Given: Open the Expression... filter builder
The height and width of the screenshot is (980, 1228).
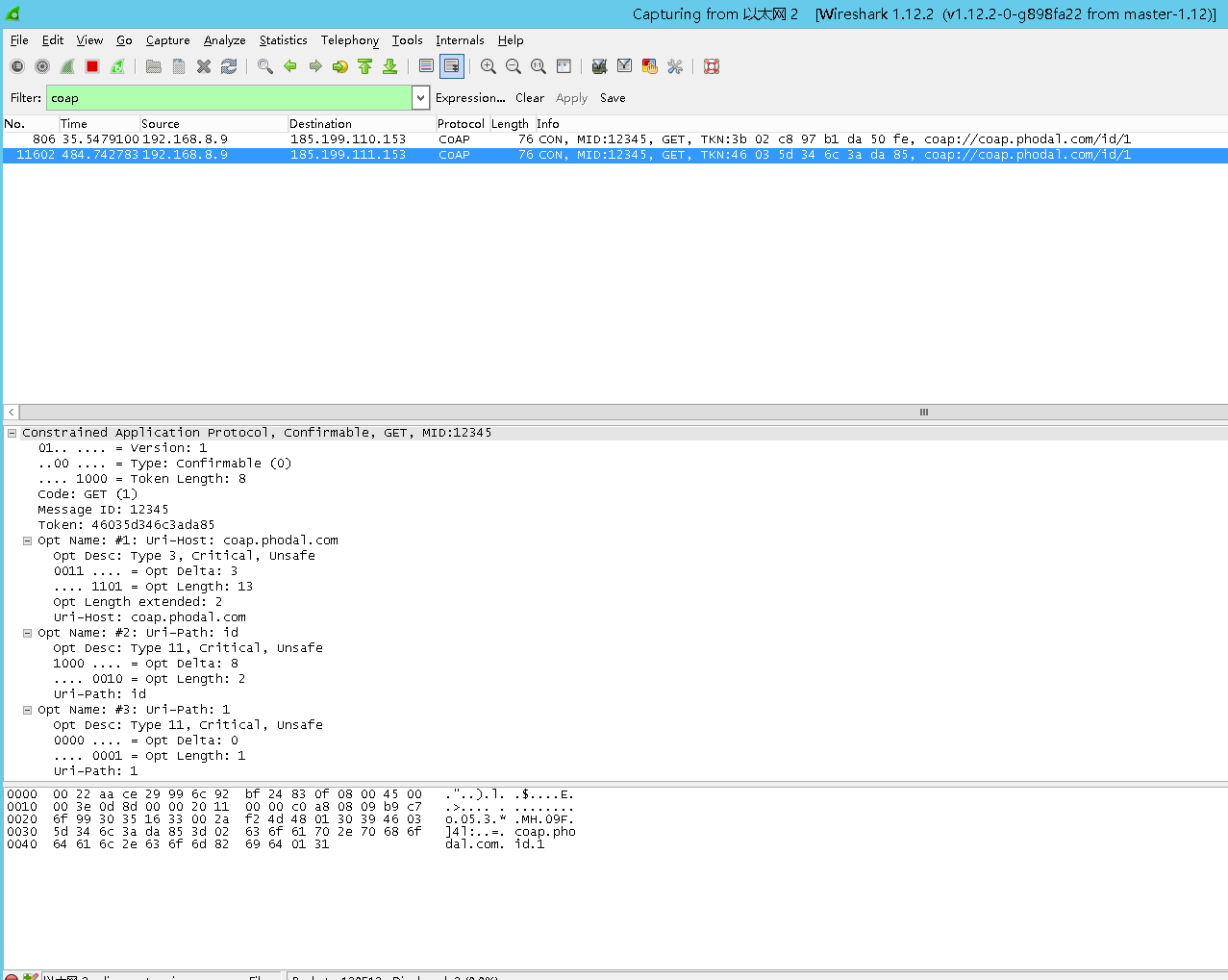Looking at the screenshot, I should (x=470, y=98).
